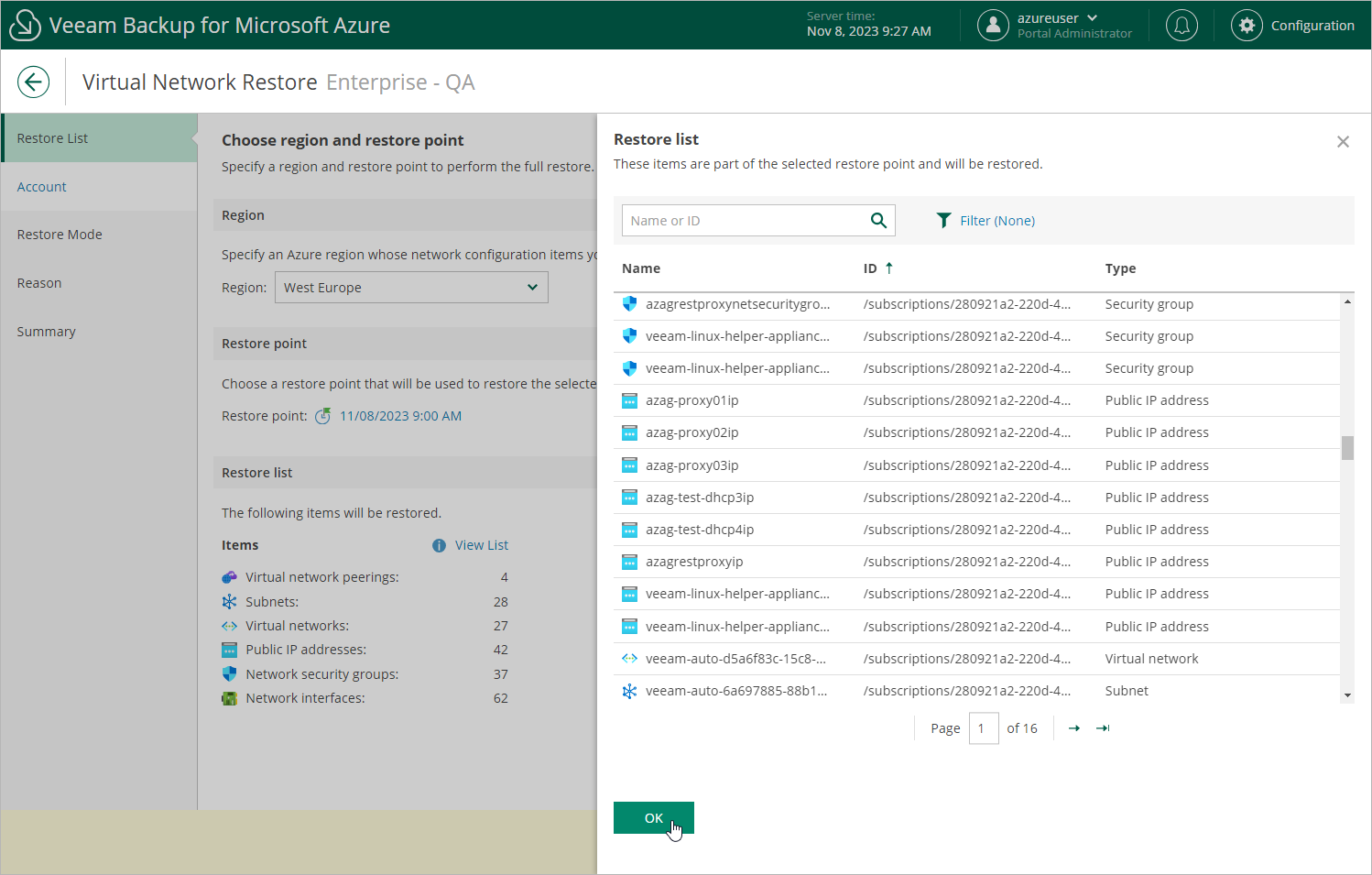1372x875 pixels.
Task: Expand the azureuser account dropdown
Action: 1092,17
